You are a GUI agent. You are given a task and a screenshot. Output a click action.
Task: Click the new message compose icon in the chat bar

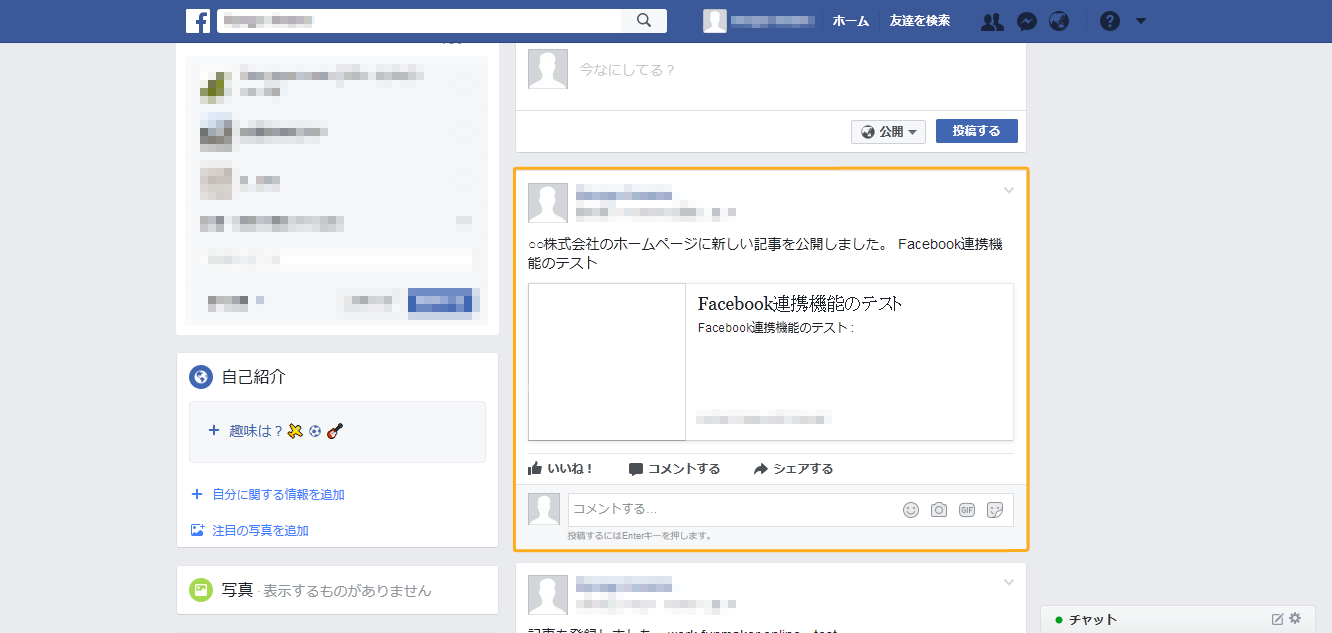(1277, 619)
